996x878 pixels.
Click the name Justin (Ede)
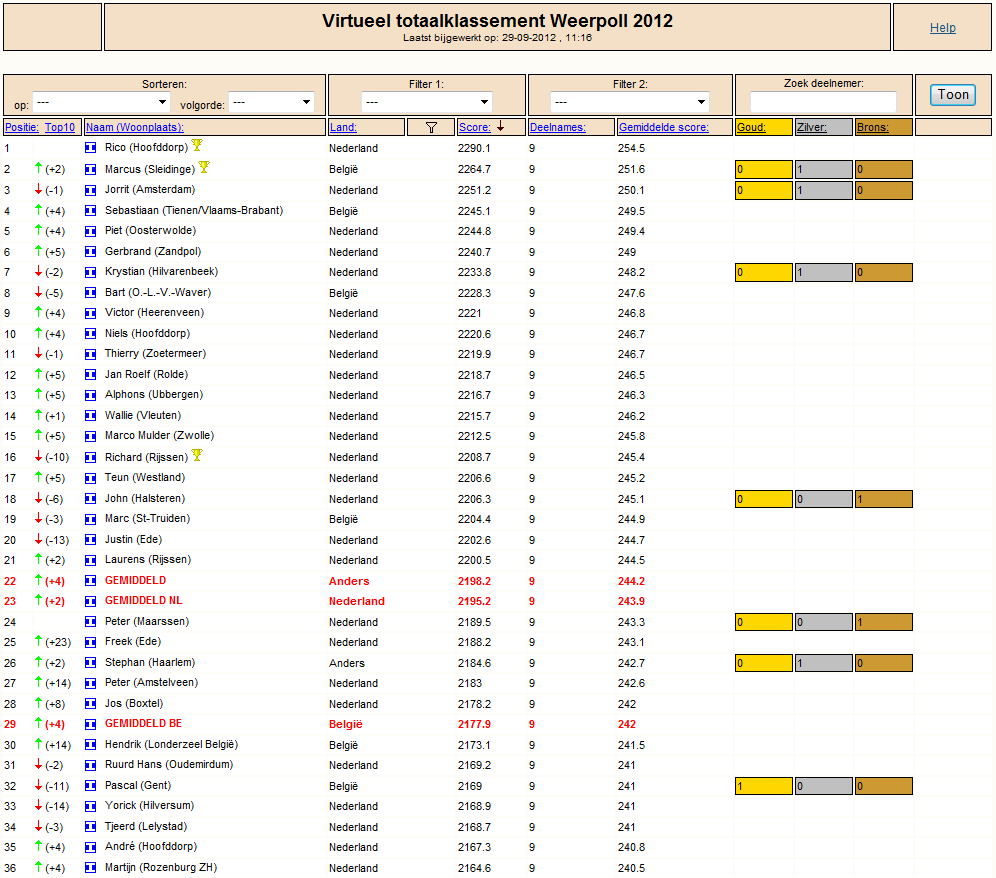tap(133, 539)
